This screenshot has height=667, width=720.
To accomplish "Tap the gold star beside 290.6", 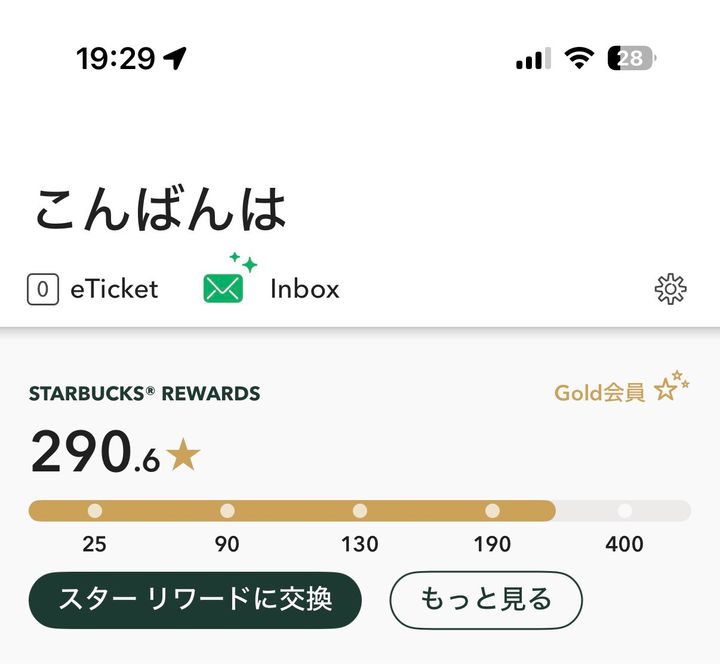I will click(x=183, y=456).
